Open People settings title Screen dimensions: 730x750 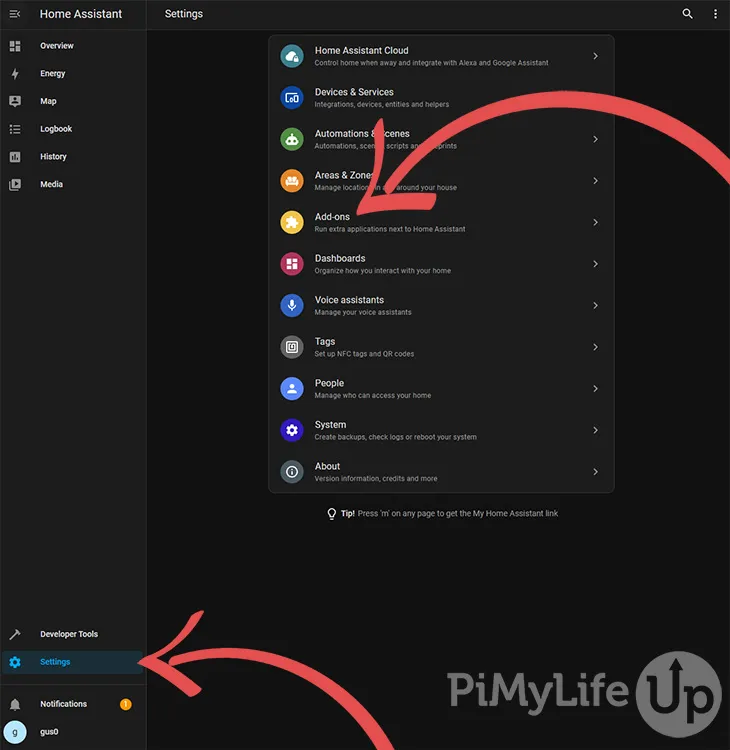(x=329, y=384)
